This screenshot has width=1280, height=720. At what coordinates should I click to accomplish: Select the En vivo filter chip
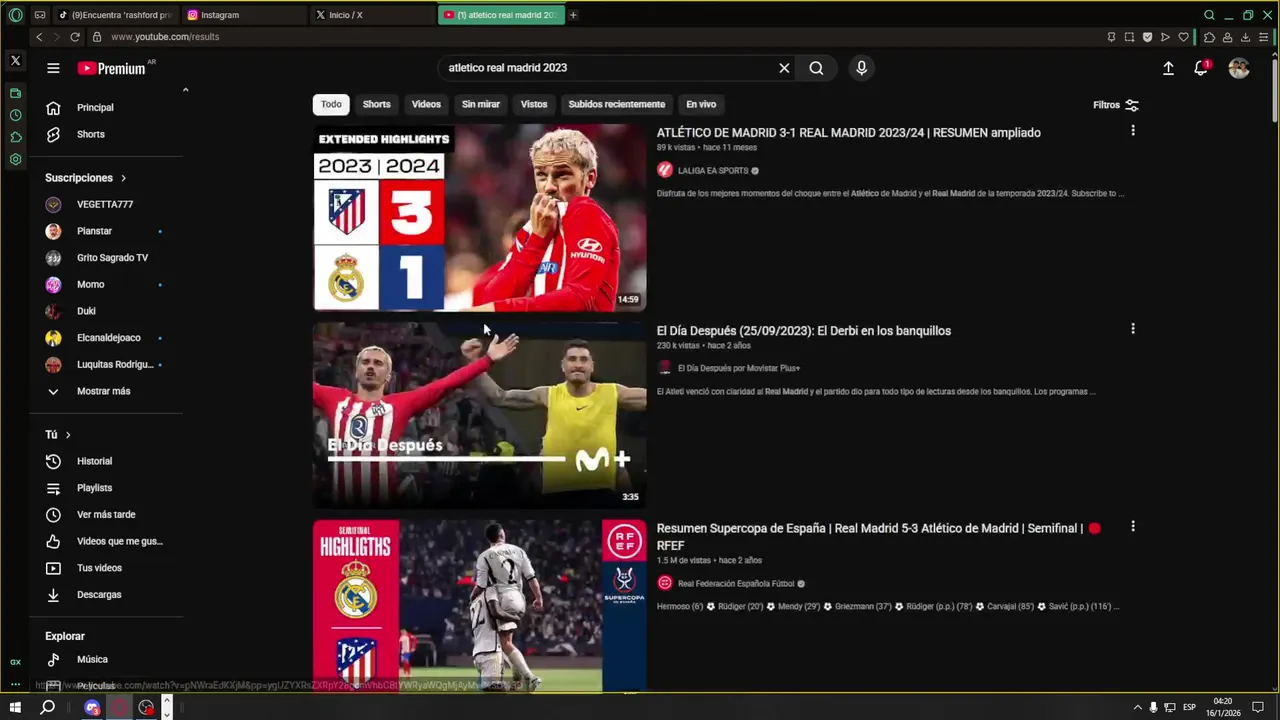(701, 104)
